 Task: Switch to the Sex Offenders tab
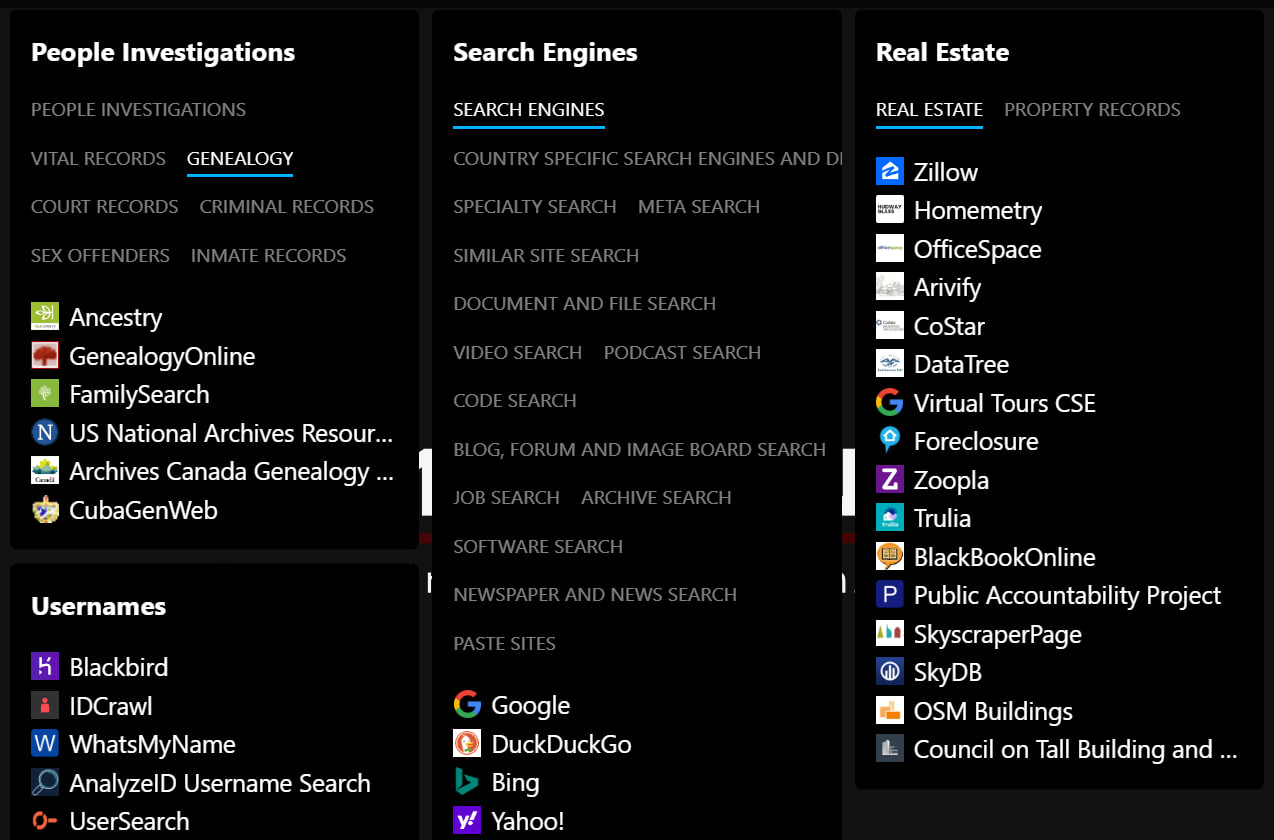[100, 255]
